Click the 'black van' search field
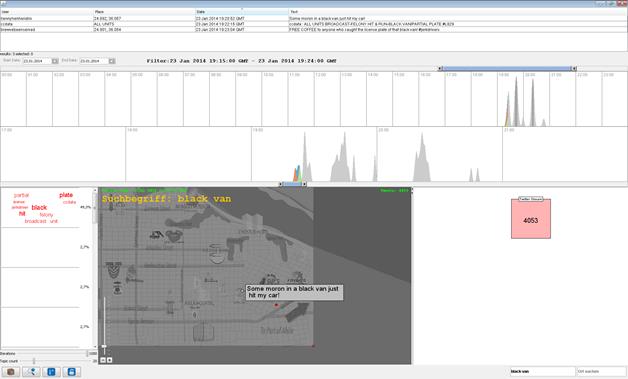Viewport: 628px width, 379px height. pyautogui.click(x=542, y=371)
